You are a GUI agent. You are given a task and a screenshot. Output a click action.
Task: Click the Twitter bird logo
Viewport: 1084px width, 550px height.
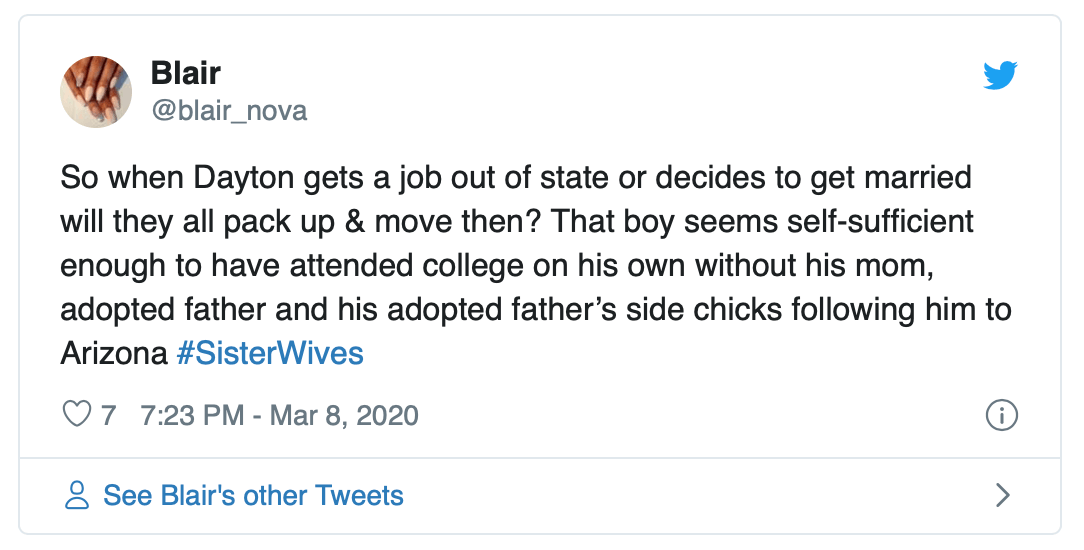point(999,75)
